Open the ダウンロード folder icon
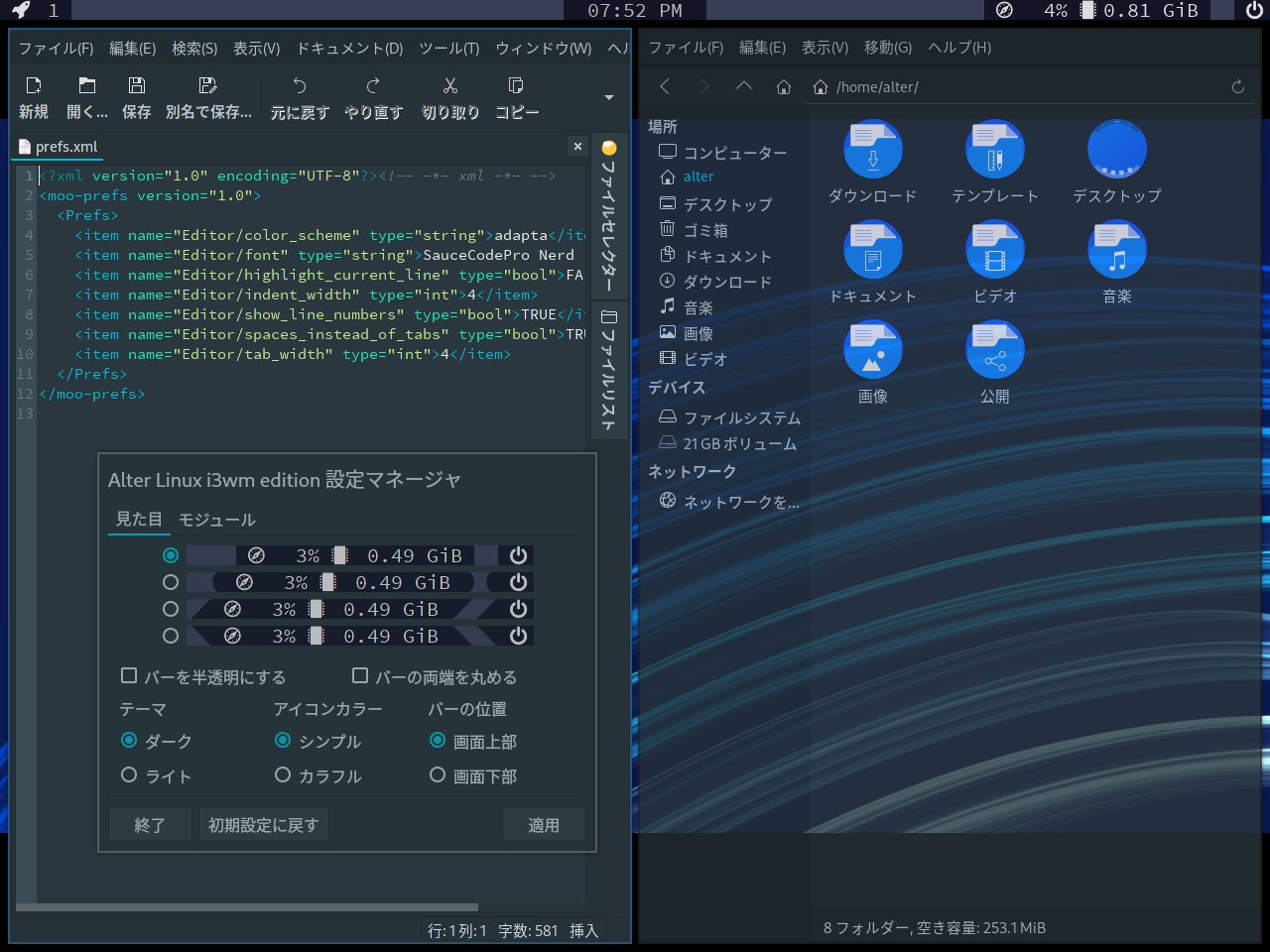 [x=873, y=150]
